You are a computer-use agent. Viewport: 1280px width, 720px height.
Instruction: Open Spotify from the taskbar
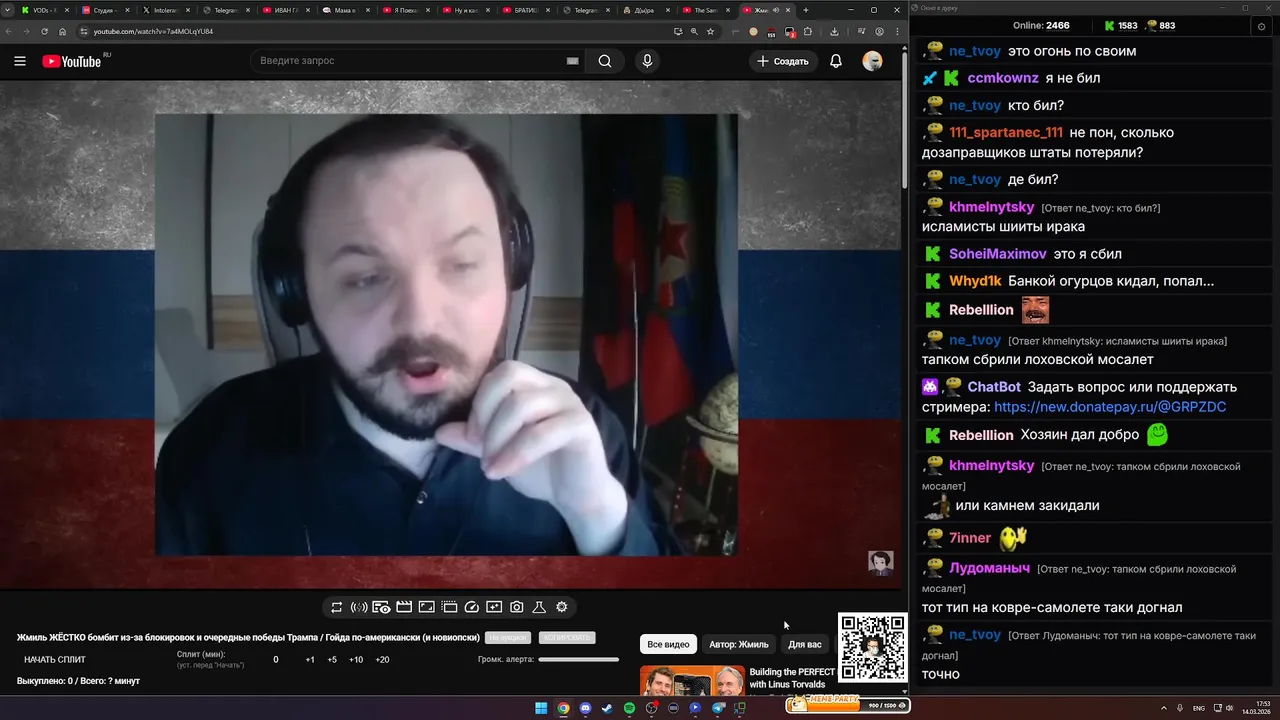(x=629, y=708)
